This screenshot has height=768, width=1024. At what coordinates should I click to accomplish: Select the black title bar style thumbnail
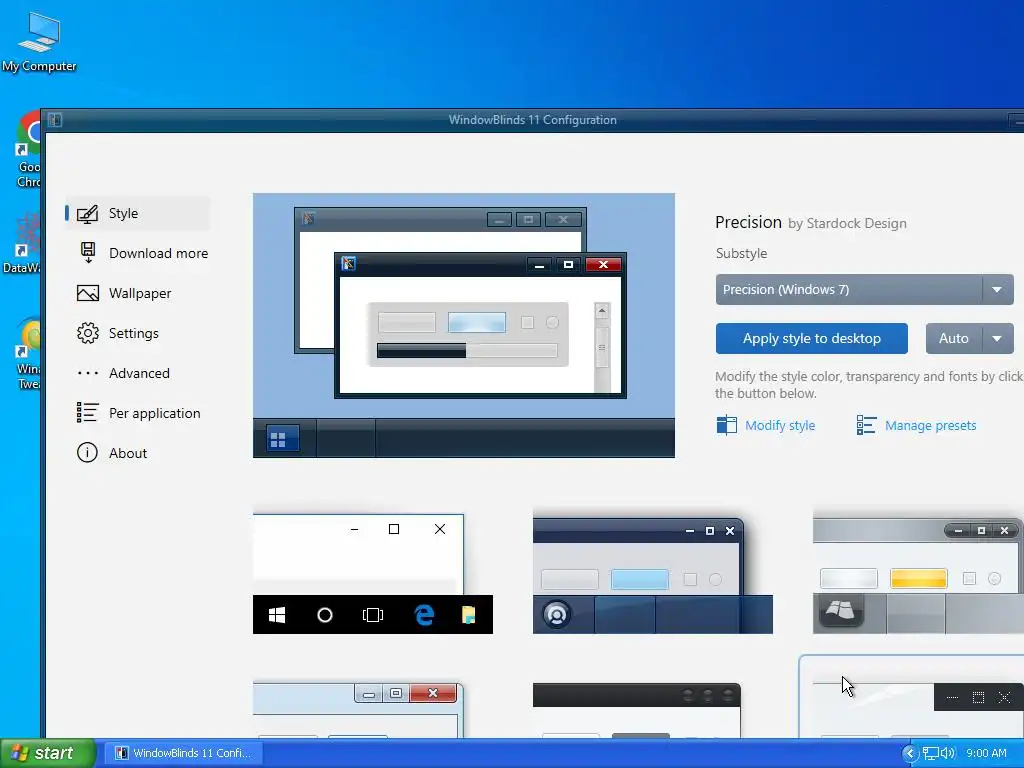click(x=637, y=710)
